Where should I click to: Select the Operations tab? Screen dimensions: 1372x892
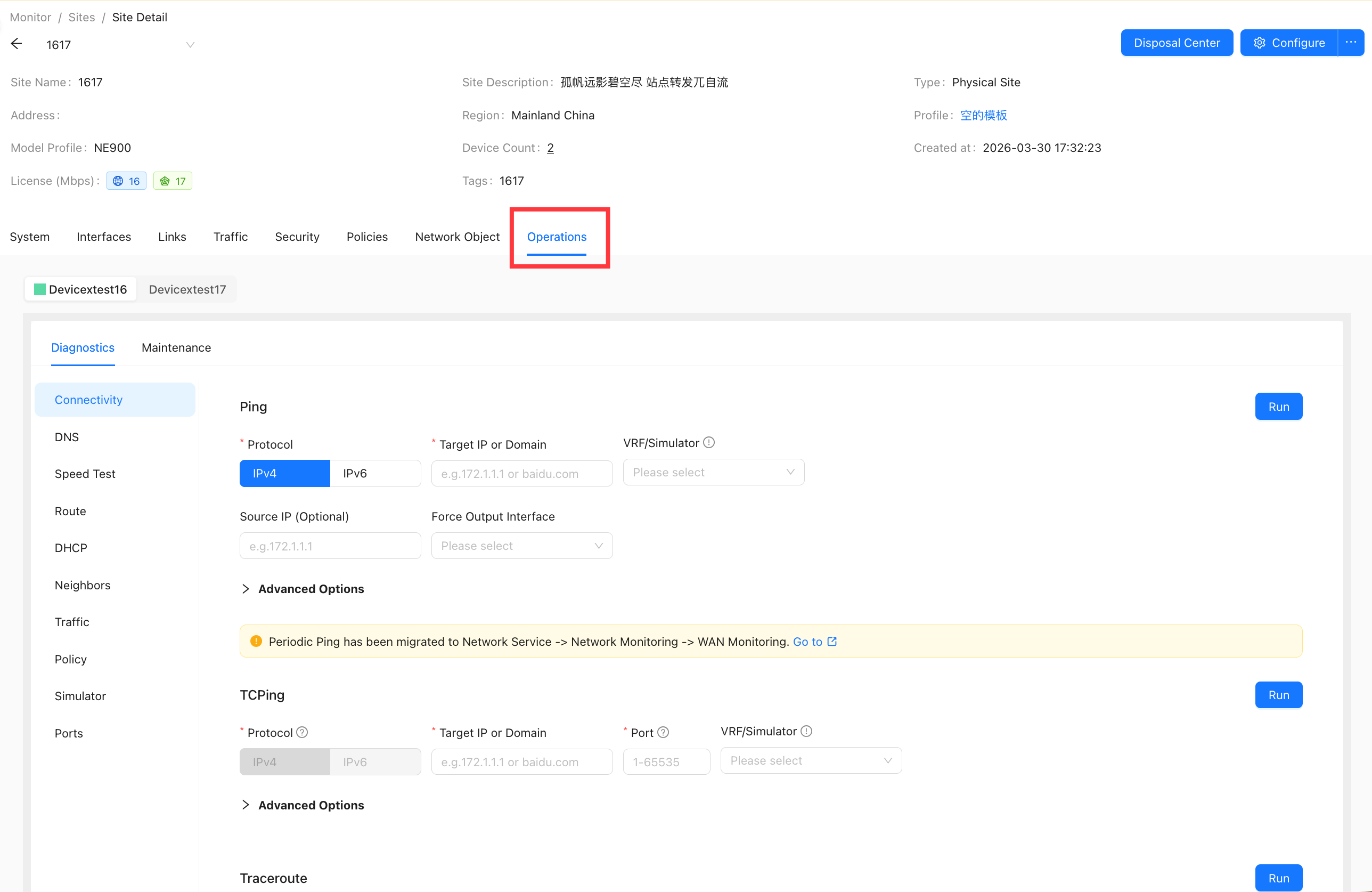pos(557,237)
